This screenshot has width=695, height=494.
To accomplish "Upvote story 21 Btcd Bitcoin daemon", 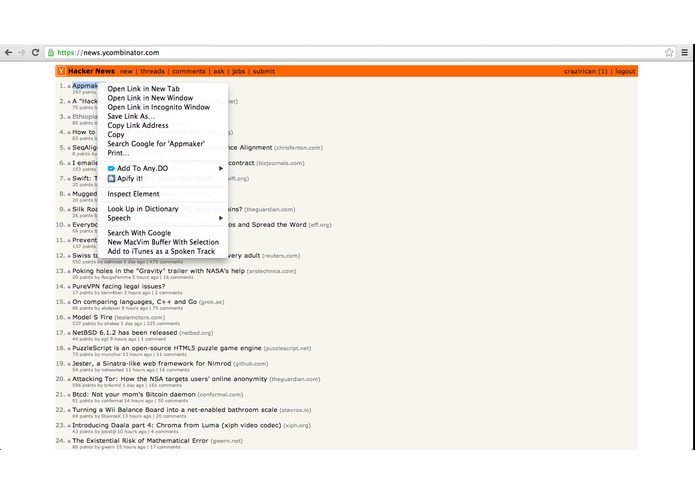I will [x=69, y=395].
